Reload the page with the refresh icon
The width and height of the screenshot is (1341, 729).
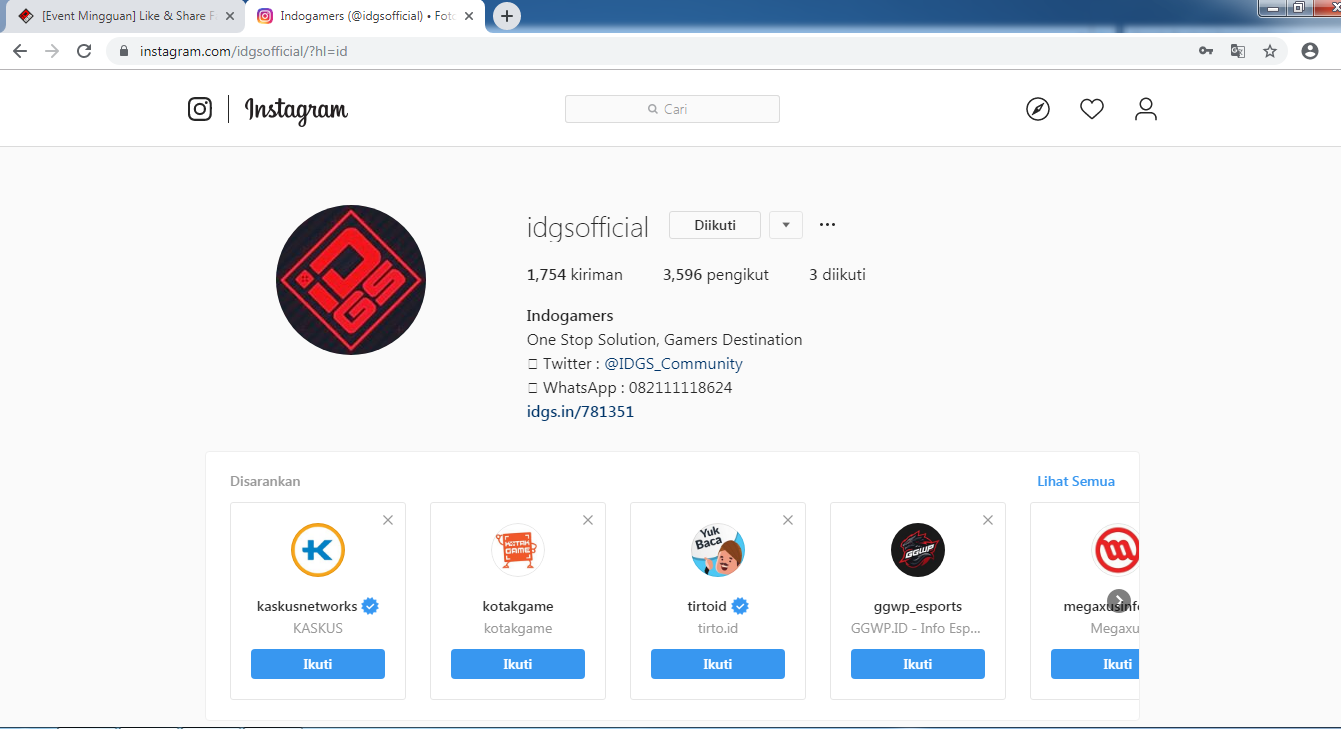(84, 51)
